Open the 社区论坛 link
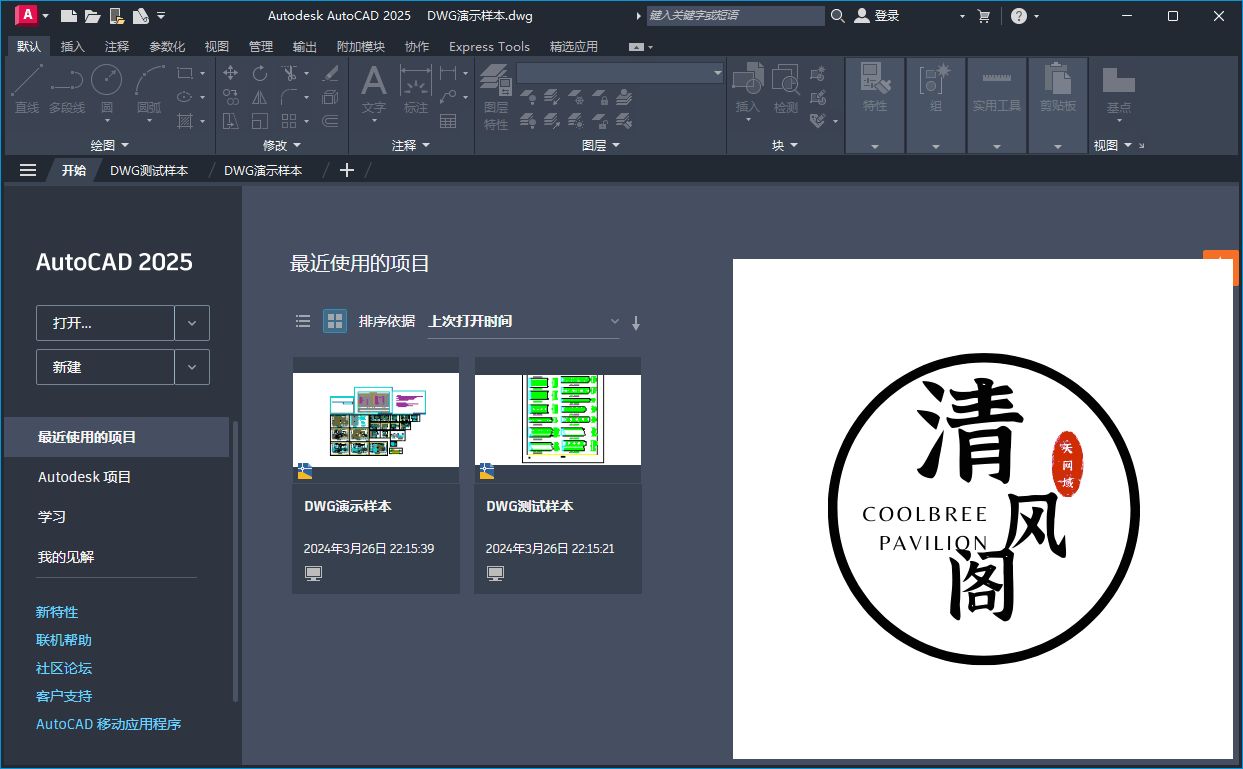Screen dimensions: 1243x769 (64, 668)
